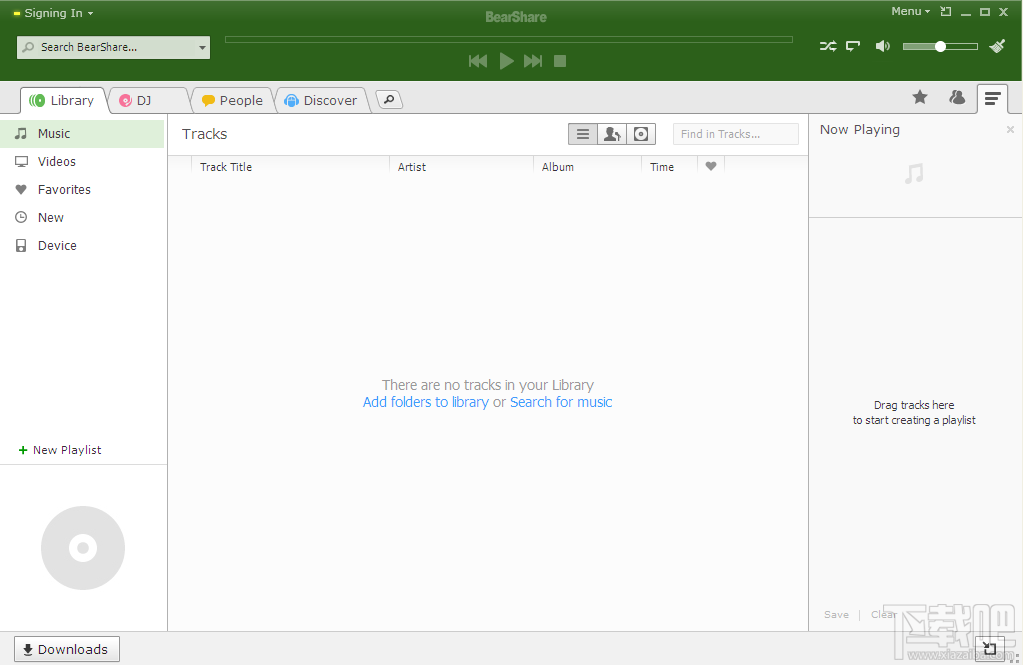Toggle repeat mode

[x=853, y=46]
